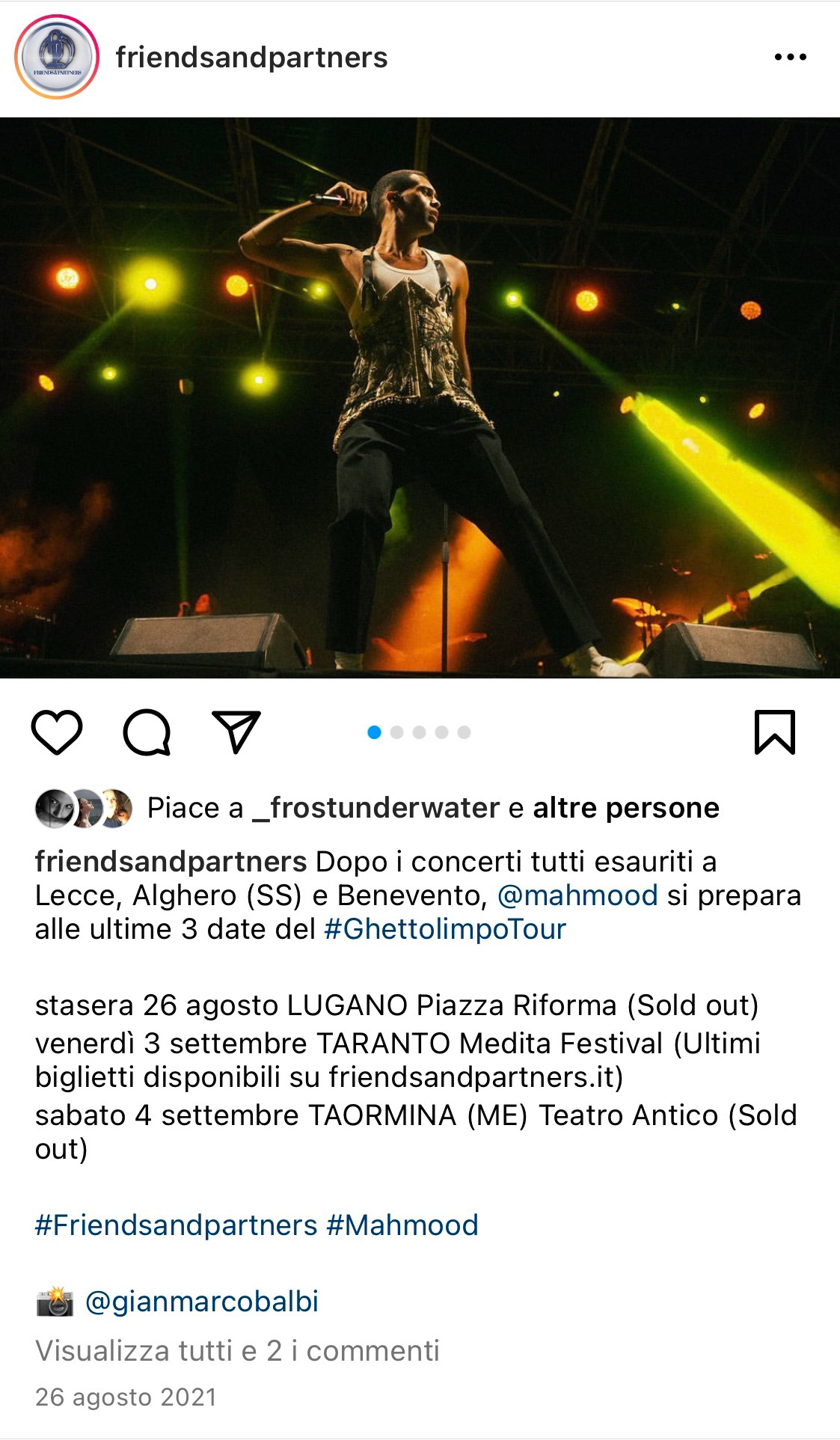840x1440 pixels.
Task: Share post with paper plane icon
Action: [236, 731]
